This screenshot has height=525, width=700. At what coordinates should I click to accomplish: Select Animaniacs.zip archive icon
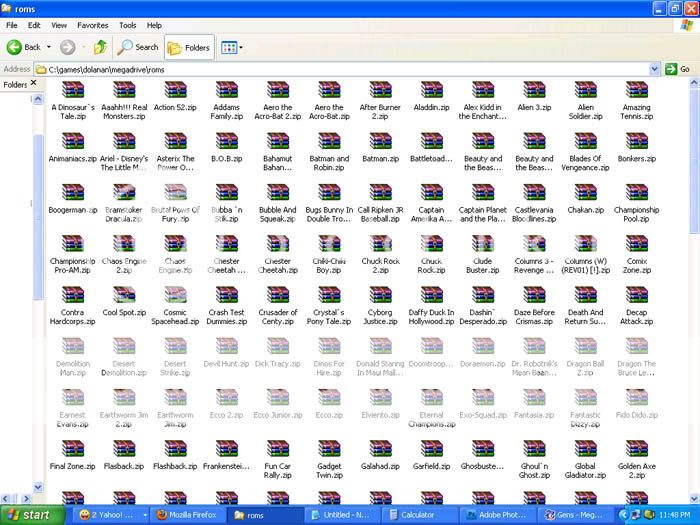point(73,141)
